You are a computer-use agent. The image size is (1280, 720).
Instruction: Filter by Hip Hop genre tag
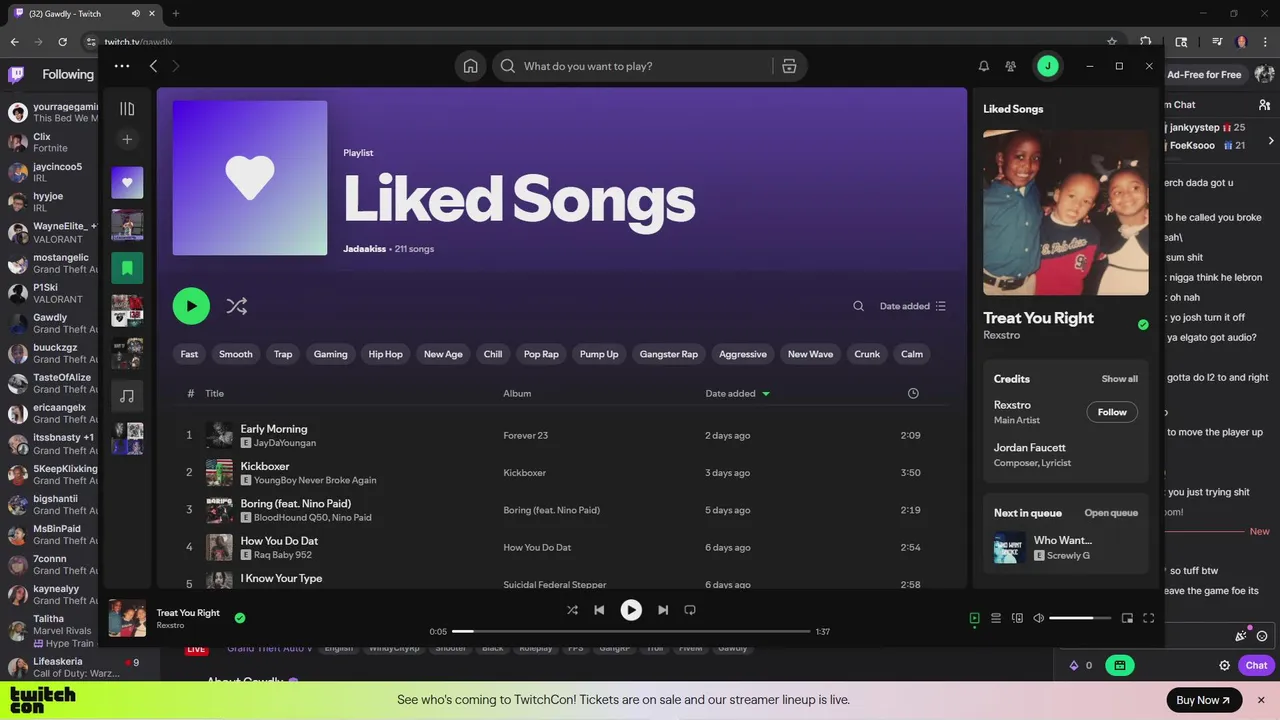coord(385,354)
